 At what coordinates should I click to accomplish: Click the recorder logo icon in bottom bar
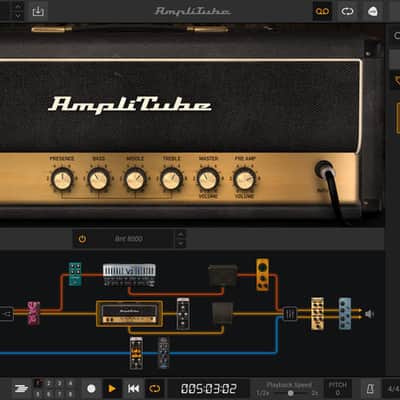click(x=21, y=389)
